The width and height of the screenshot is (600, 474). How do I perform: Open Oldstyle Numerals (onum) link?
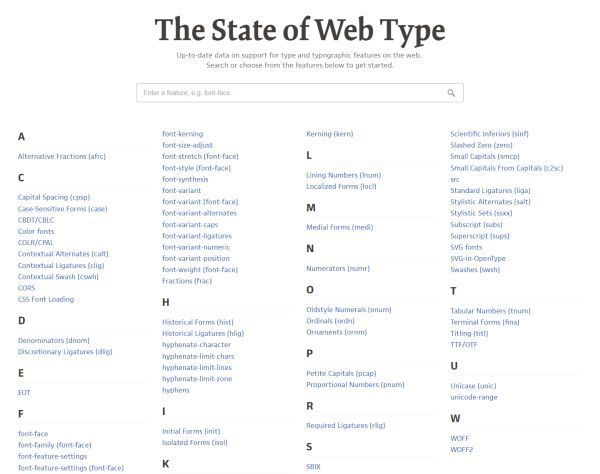(x=349, y=309)
